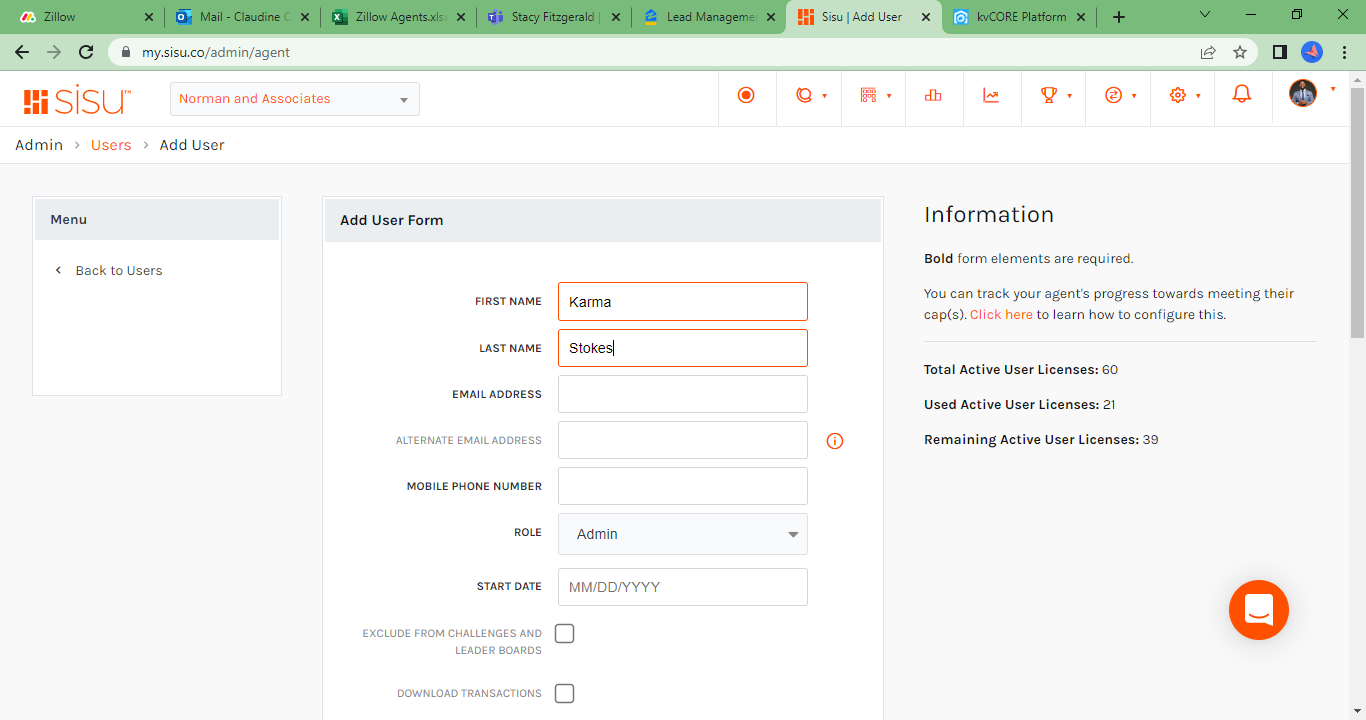Click the 'Total Active User Licenses: 60' text
The height and width of the screenshot is (720, 1366).
tap(1021, 370)
